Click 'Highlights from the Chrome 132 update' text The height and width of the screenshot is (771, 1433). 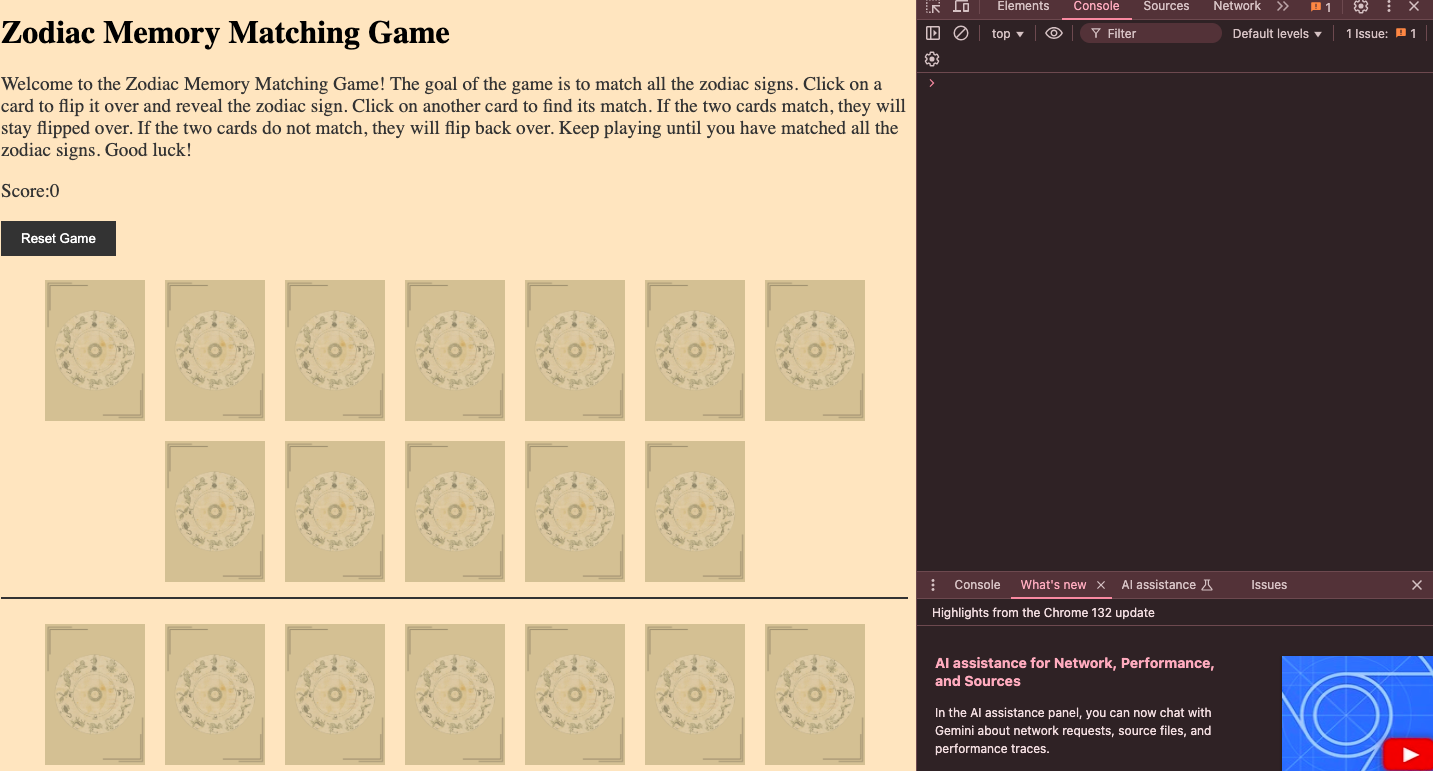[1043, 612]
